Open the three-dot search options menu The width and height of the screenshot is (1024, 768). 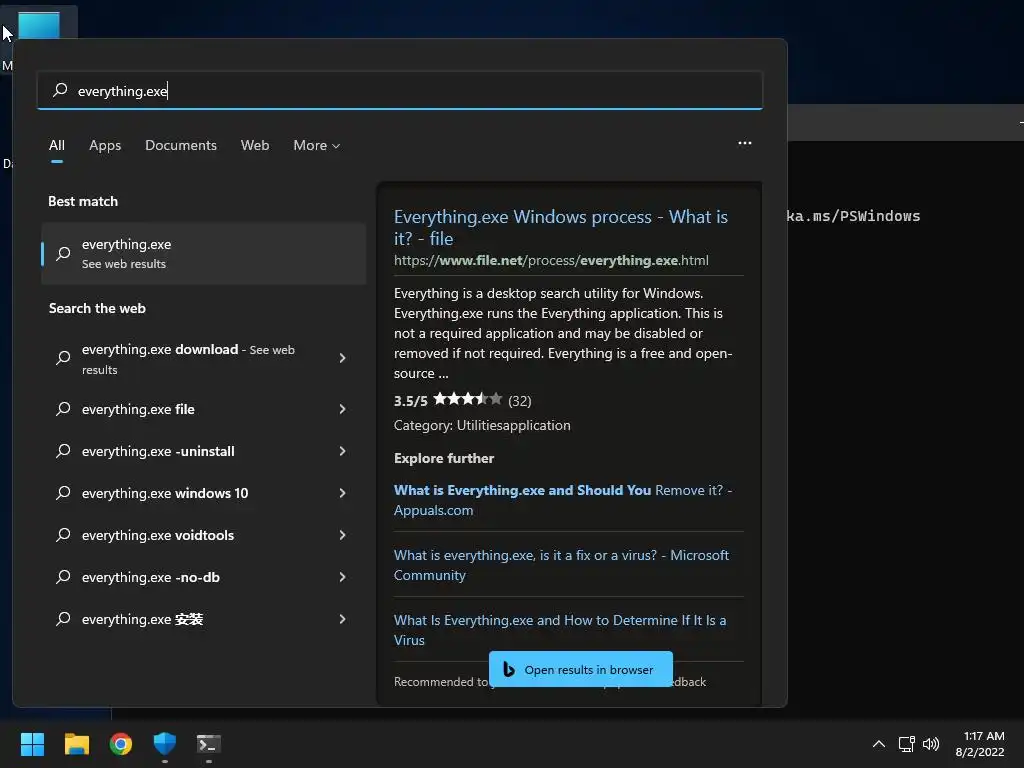point(744,143)
